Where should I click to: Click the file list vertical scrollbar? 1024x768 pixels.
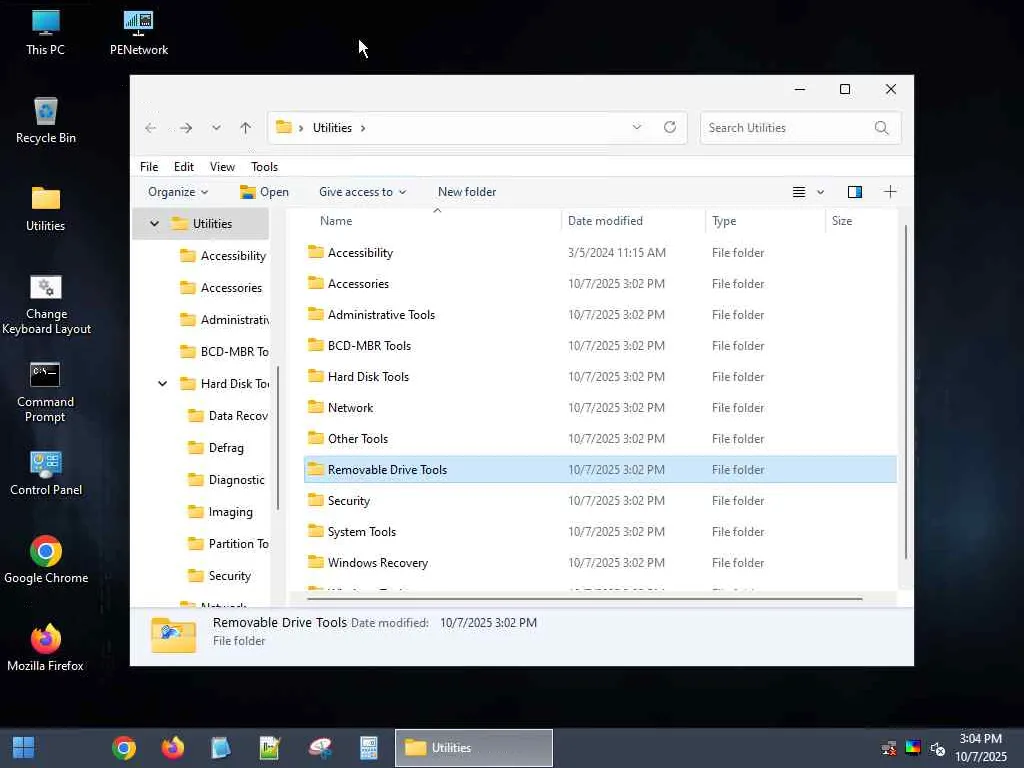(906, 392)
